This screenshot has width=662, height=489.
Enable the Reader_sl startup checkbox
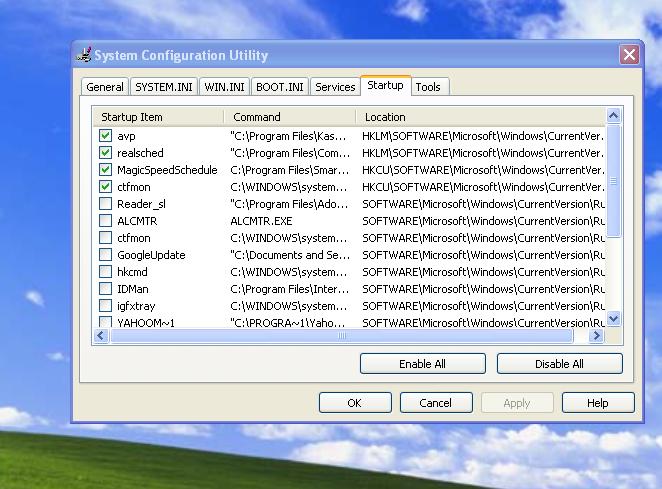pyautogui.click(x=106, y=204)
